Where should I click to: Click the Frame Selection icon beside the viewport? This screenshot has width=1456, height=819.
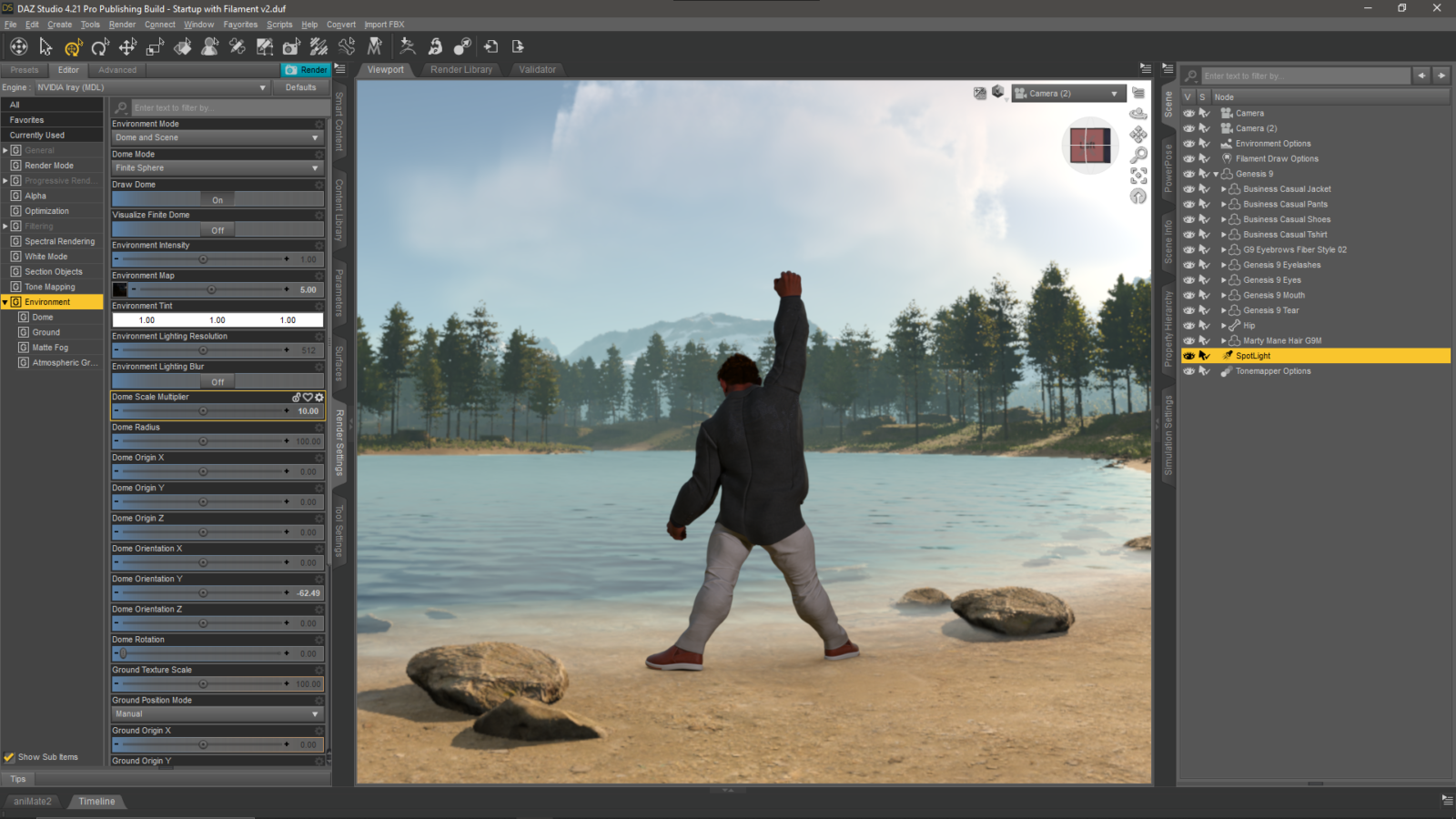(1137, 175)
